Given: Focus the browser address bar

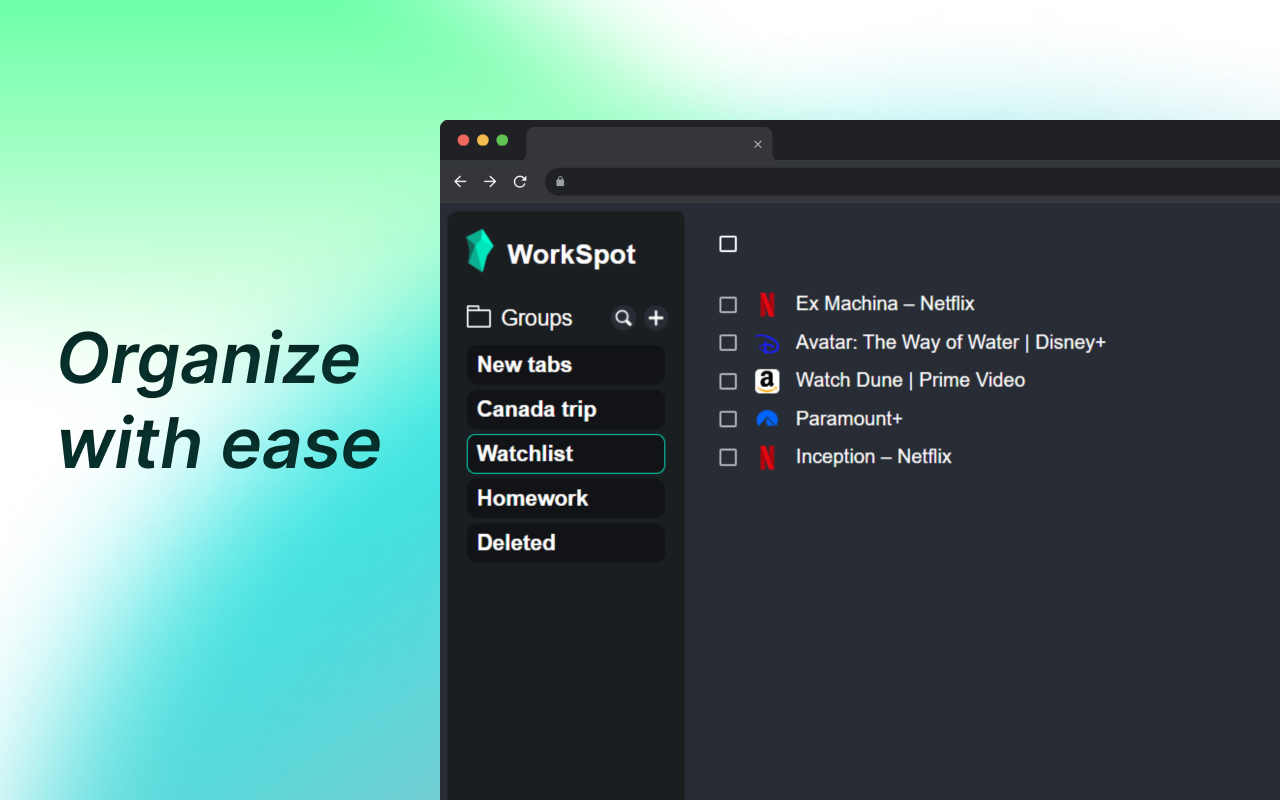Looking at the screenshot, I should click(x=912, y=181).
